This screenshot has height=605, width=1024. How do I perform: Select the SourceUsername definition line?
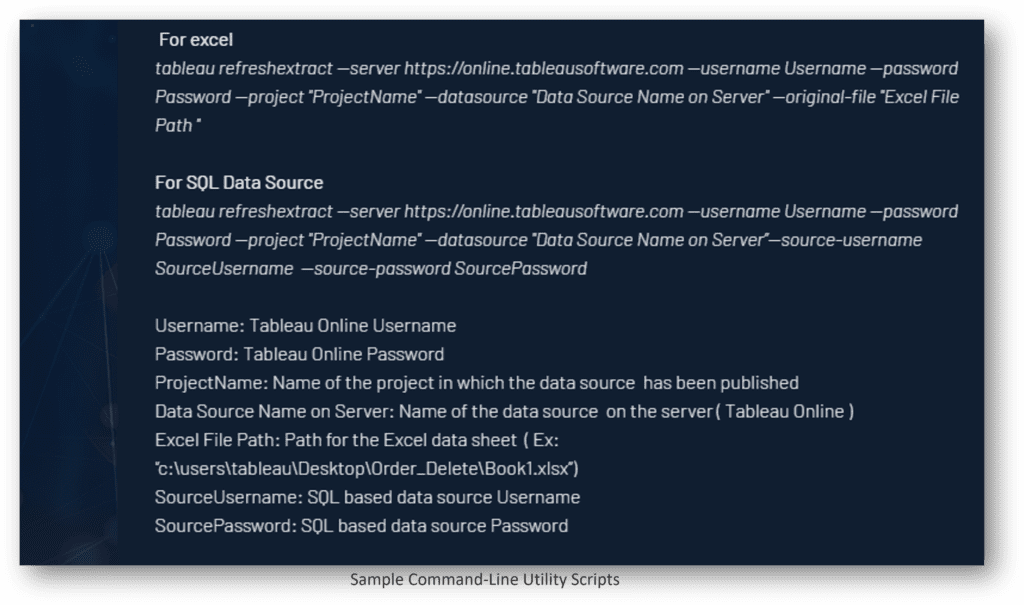pyautogui.click(x=367, y=497)
